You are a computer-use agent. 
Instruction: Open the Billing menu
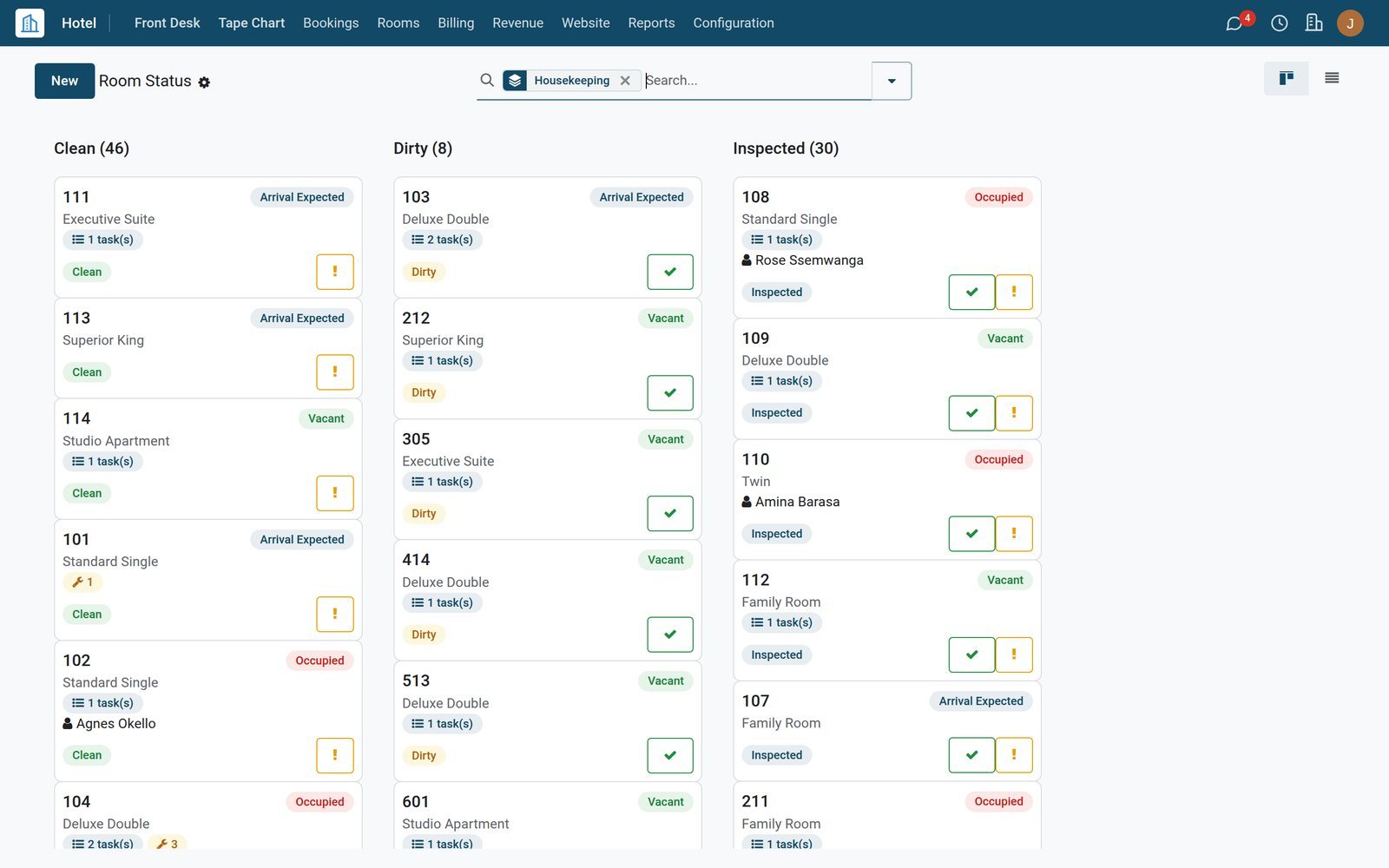coord(456,23)
